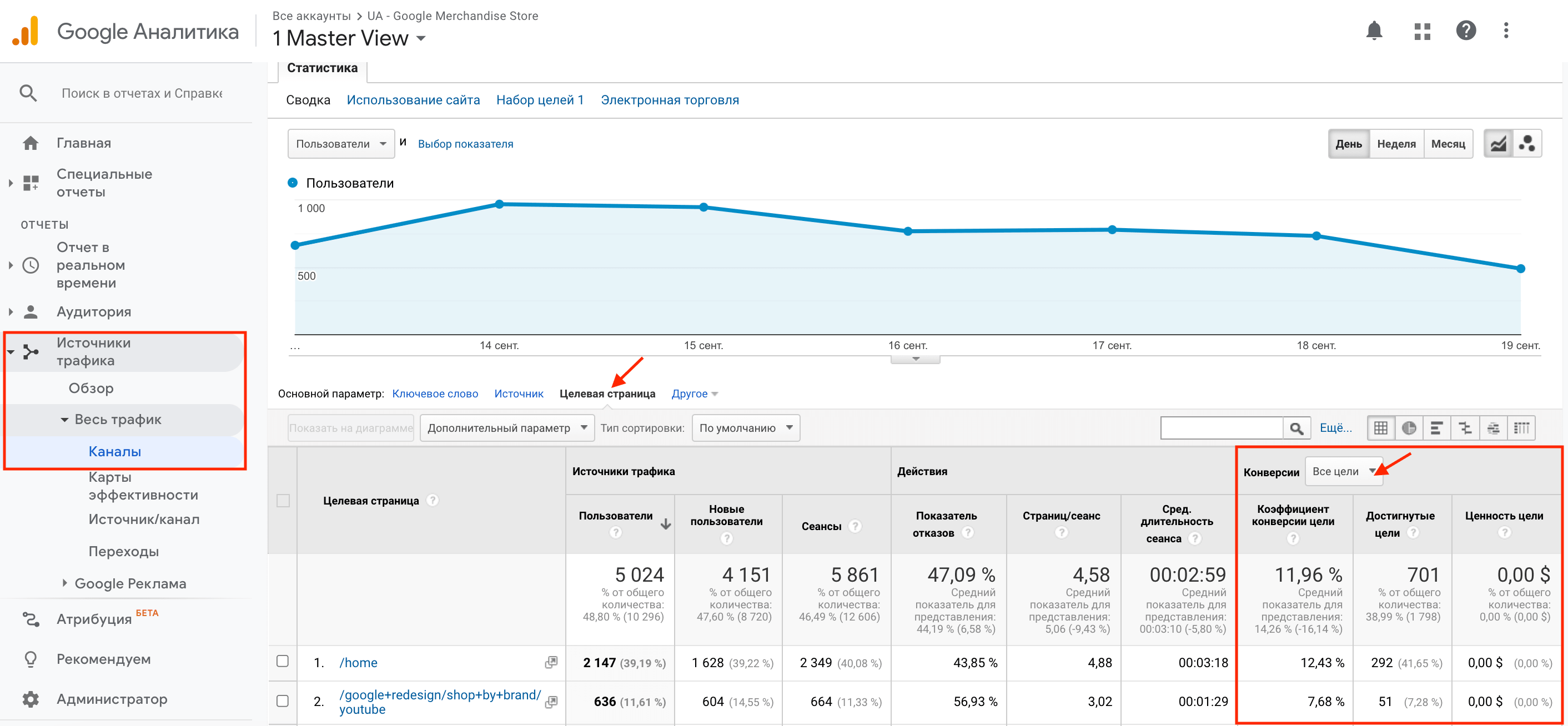Open the По умолчанию sort type dropdown
The image size is (1568, 726).
pos(746,428)
